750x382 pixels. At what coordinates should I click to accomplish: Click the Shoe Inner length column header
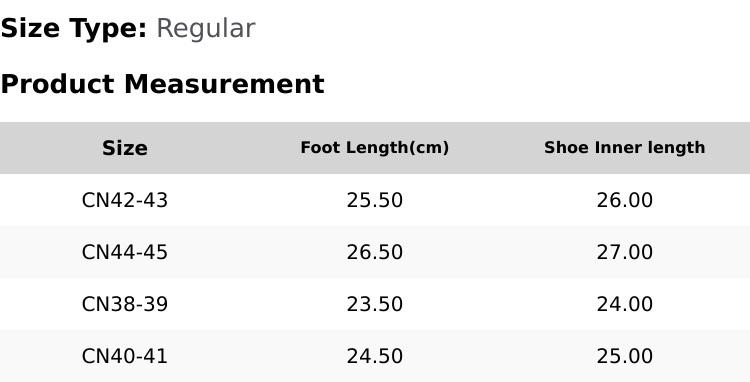click(x=625, y=148)
